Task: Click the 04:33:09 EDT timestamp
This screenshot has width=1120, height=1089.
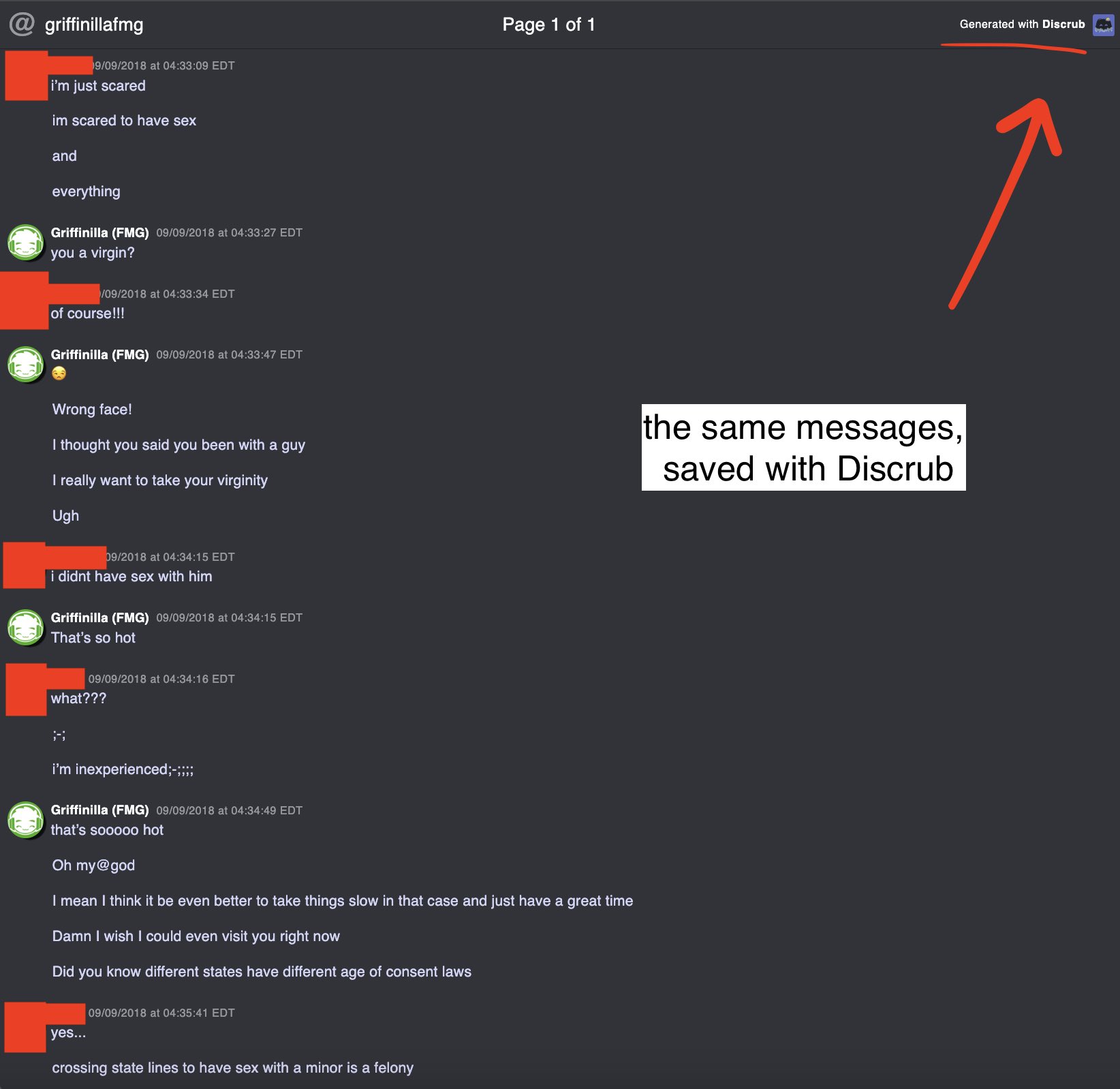Action: (164, 65)
